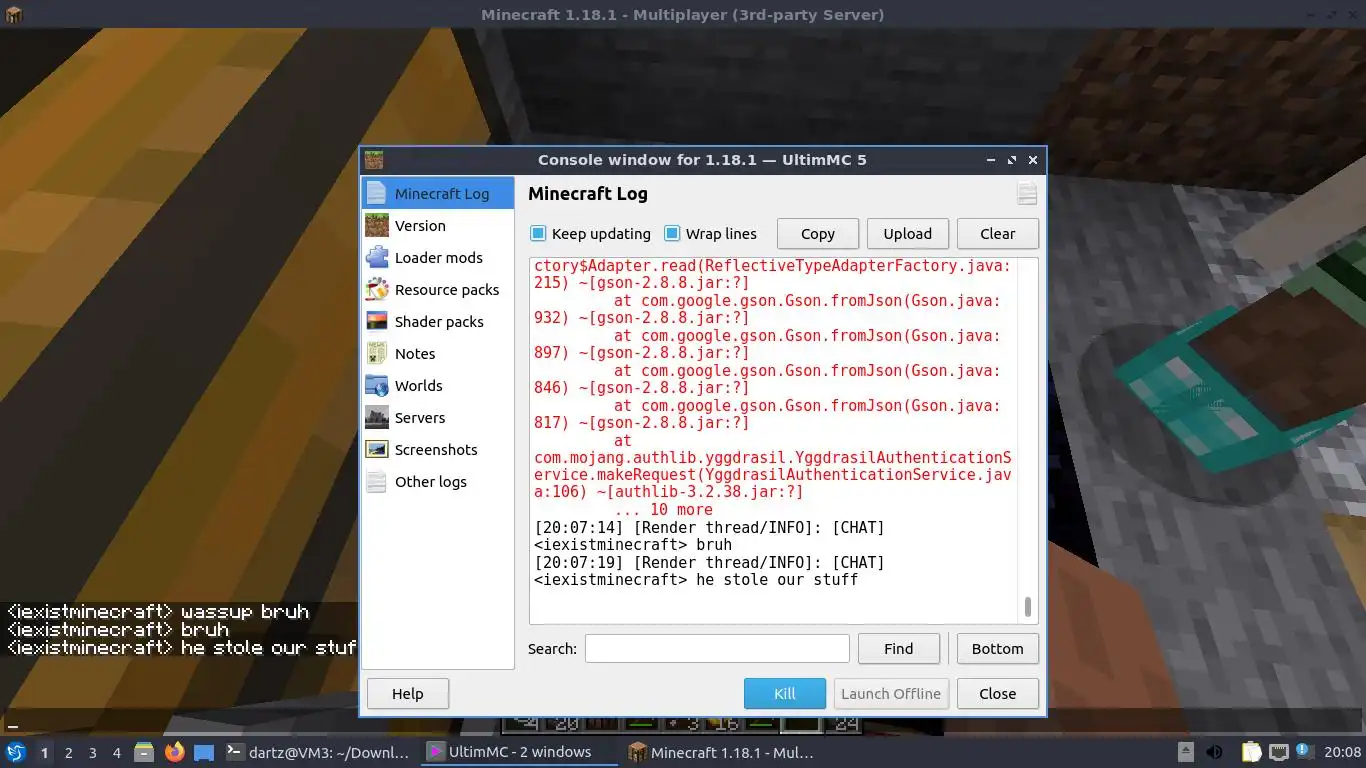This screenshot has width=1366, height=768.
Task: Click the Minecraft title bar crafting table icon
Action: coord(13,14)
